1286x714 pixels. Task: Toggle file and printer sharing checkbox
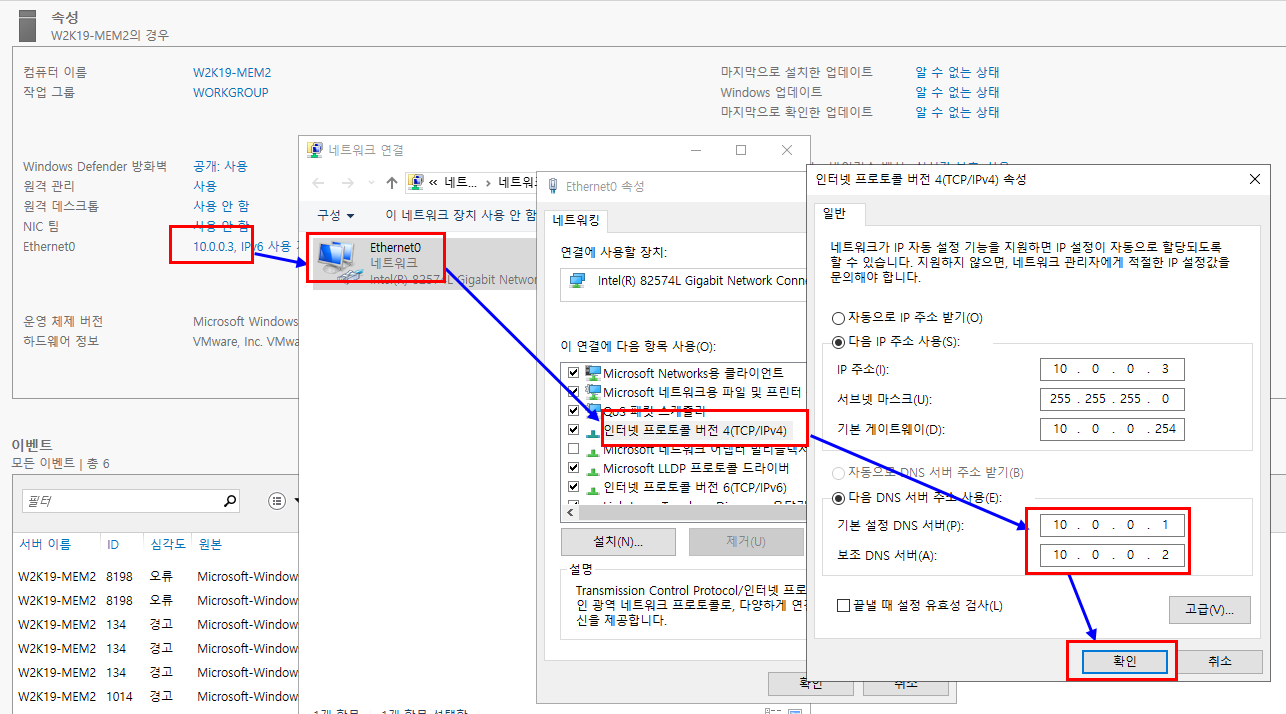(x=573, y=391)
